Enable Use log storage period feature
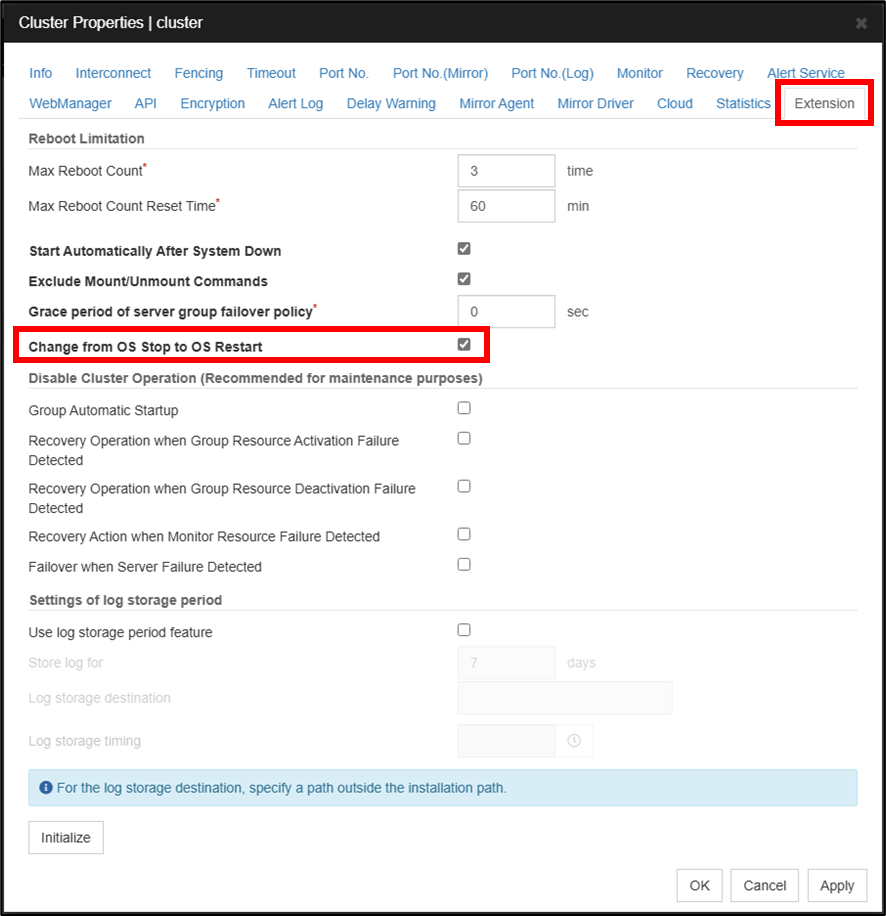The width and height of the screenshot is (886, 916). (464, 630)
